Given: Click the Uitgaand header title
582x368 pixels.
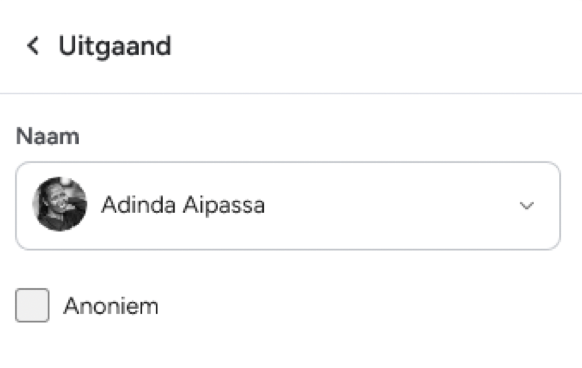Looking at the screenshot, I should (115, 46).
